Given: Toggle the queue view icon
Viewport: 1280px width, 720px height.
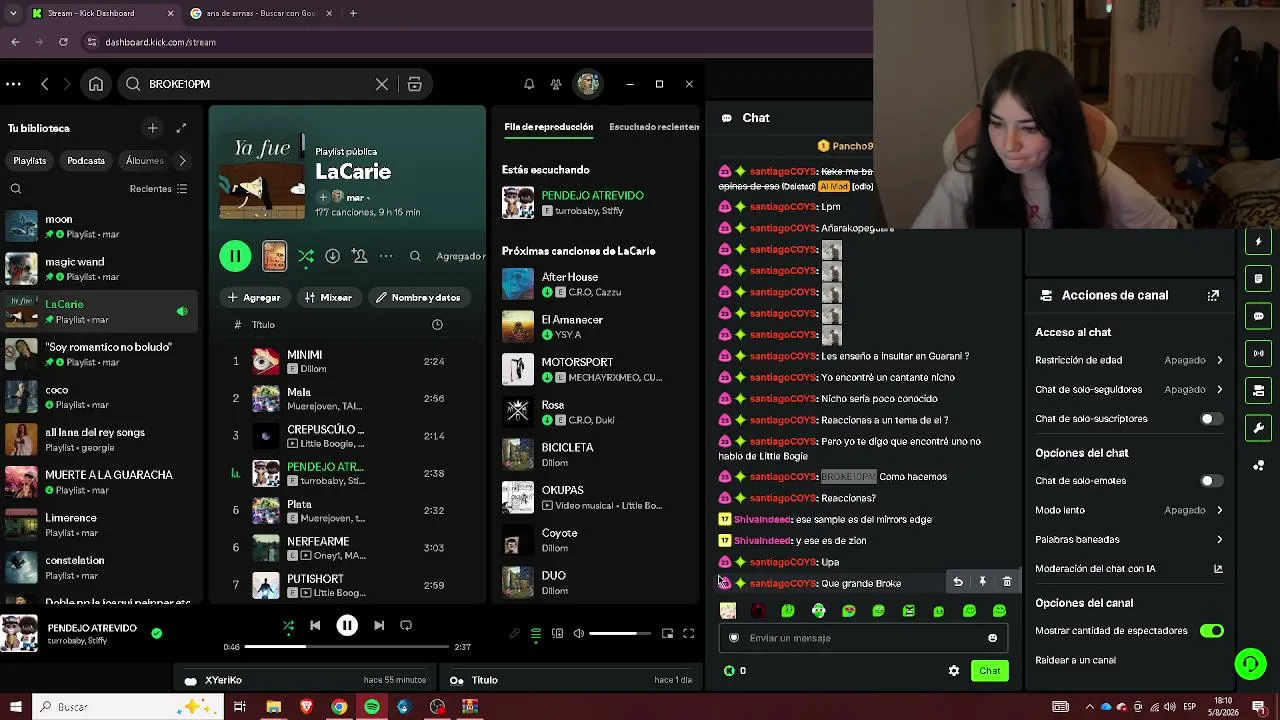Looking at the screenshot, I should coord(536,633).
